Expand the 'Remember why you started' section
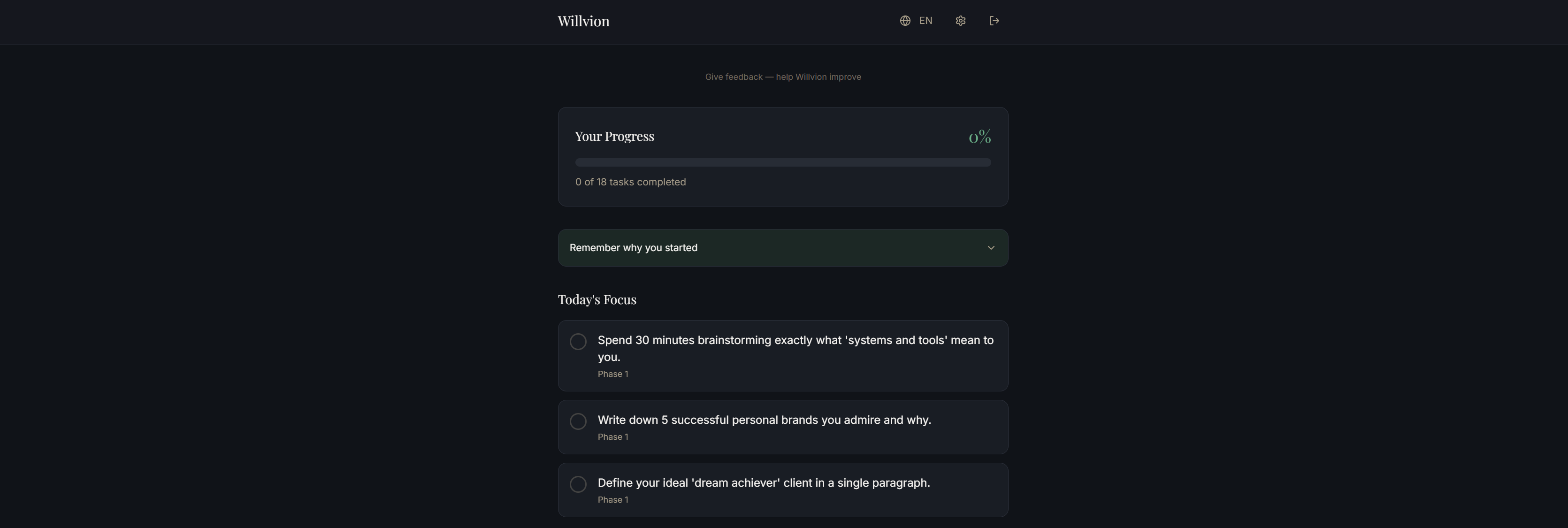Image resolution: width=1568 pixels, height=528 pixels. pyautogui.click(x=783, y=247)
